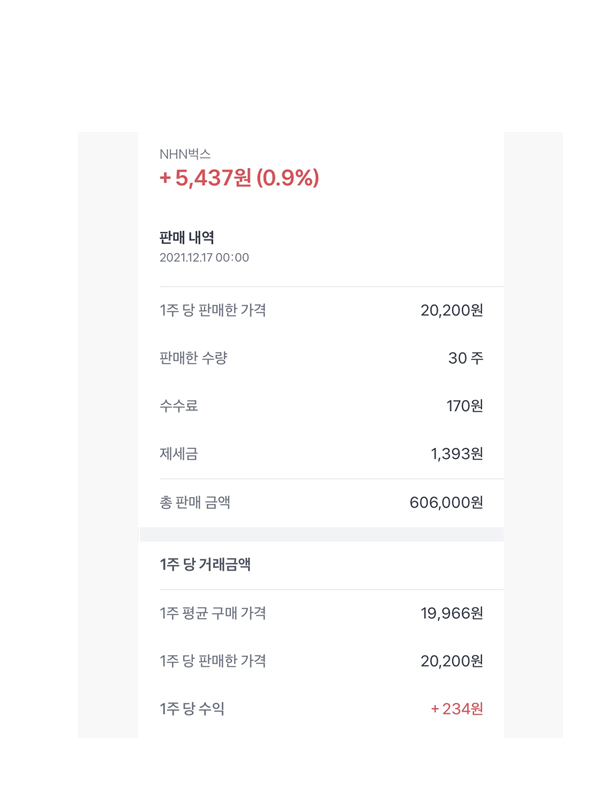Select the 19,966원 average purchase price
The width and height of the screenshot is (612, 794).
pyautogui.click(x=451, y=613)
